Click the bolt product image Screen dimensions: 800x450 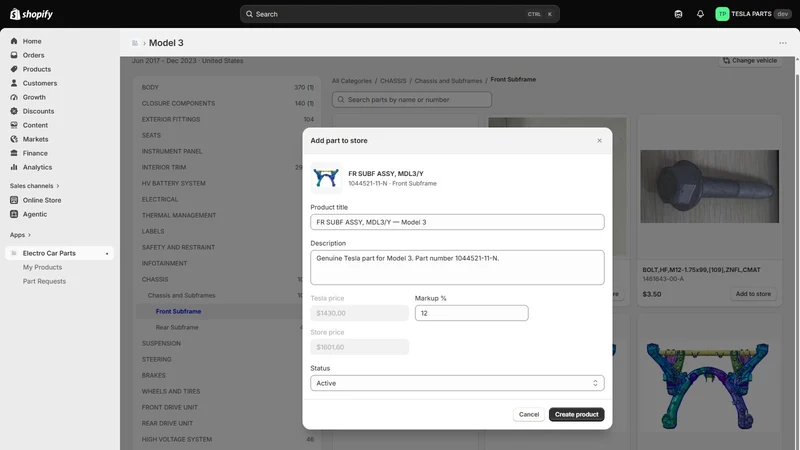709,187
